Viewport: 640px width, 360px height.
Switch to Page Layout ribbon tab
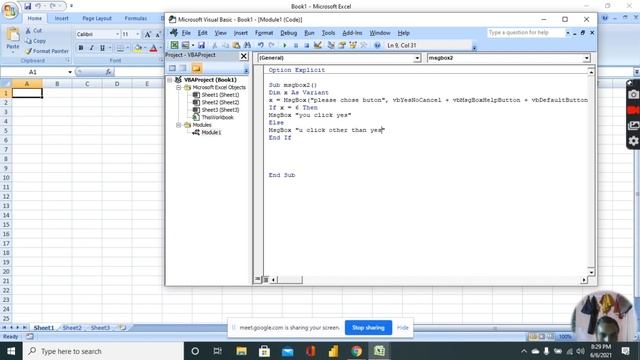97,18
